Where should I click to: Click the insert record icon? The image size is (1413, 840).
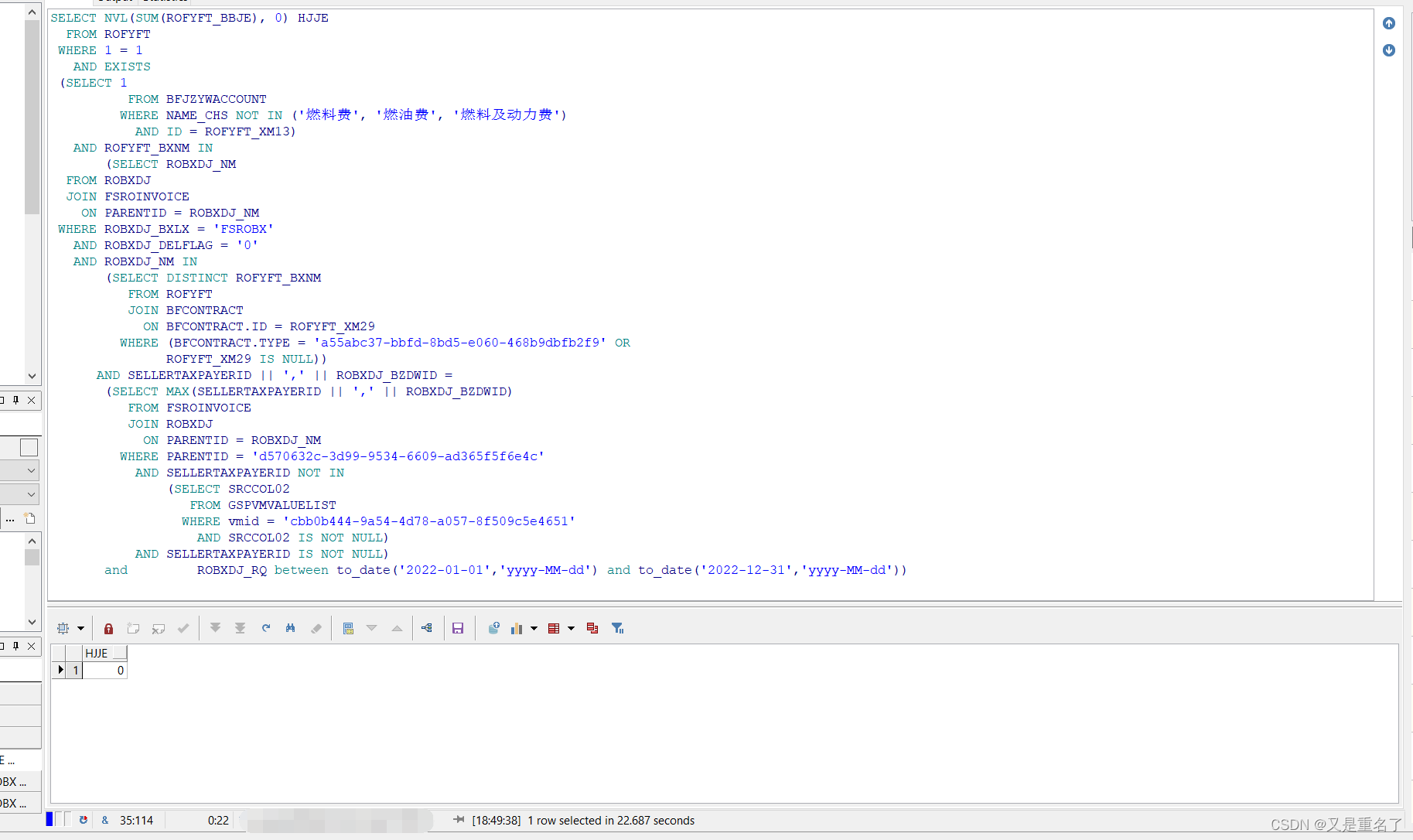(x=134, y=629)
